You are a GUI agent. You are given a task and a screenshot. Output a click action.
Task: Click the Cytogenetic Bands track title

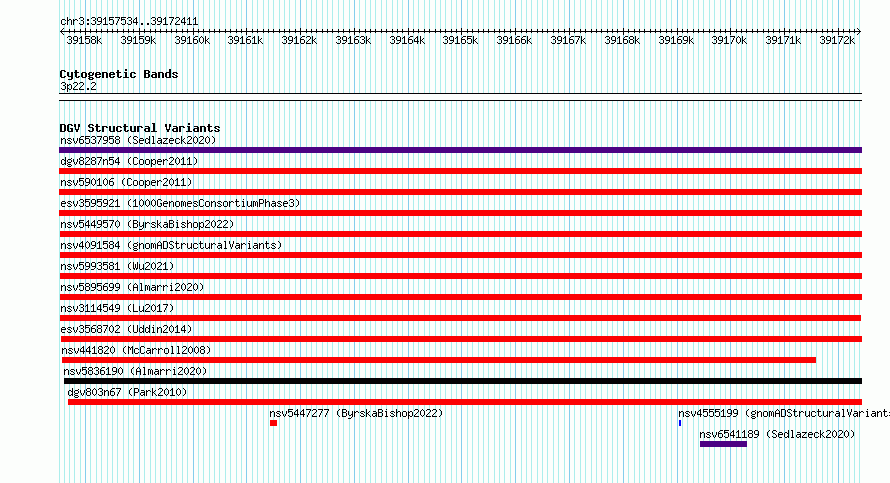pyautogui.click(x=119, y=74)
